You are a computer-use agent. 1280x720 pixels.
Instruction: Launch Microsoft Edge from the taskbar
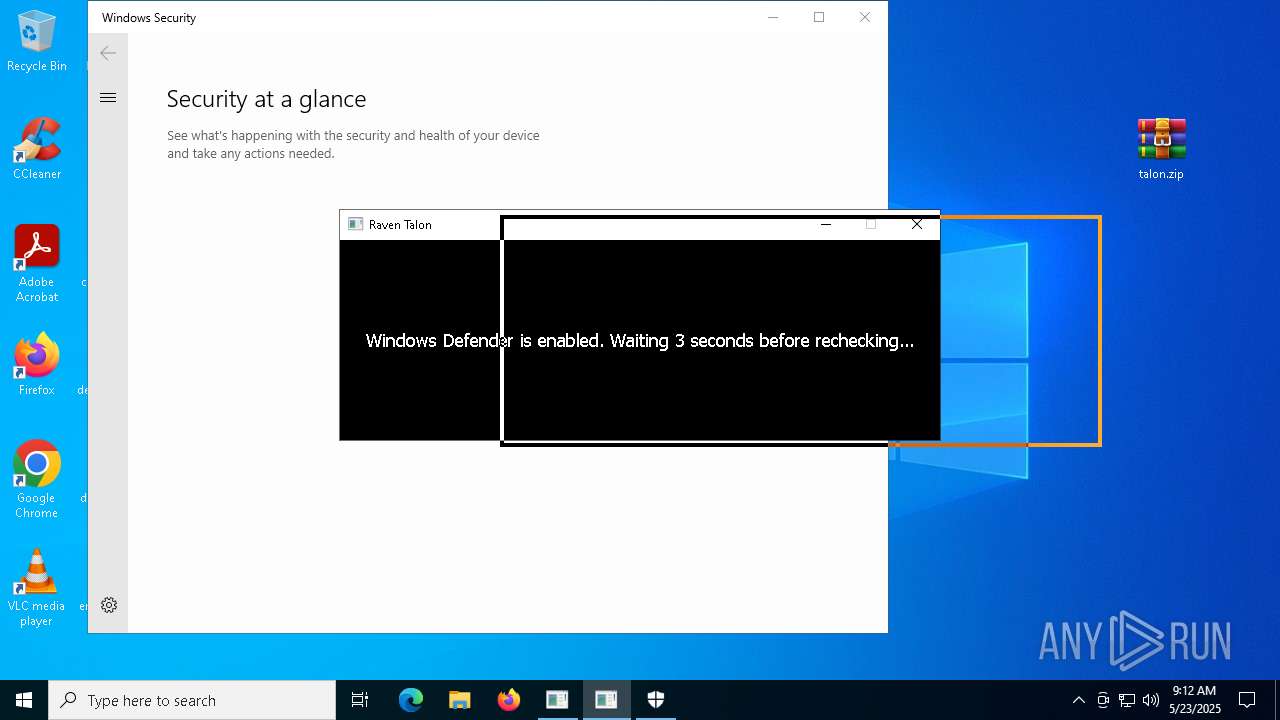click(411, 700)
